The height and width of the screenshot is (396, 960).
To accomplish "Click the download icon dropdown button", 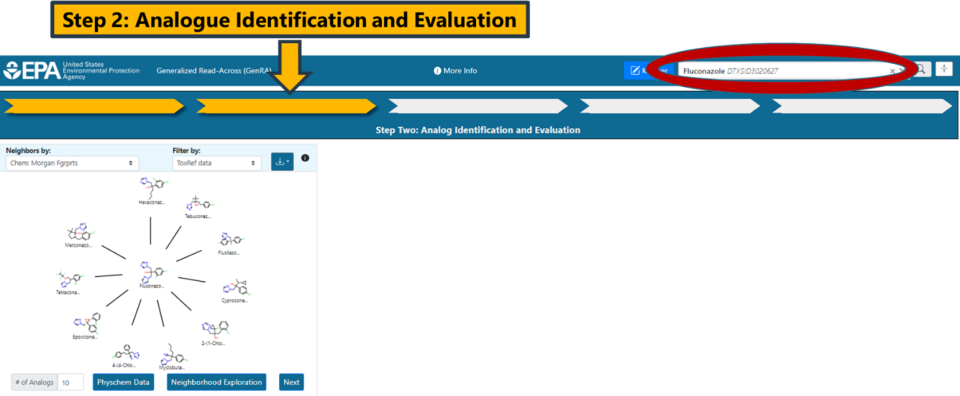I will [282, 162].
